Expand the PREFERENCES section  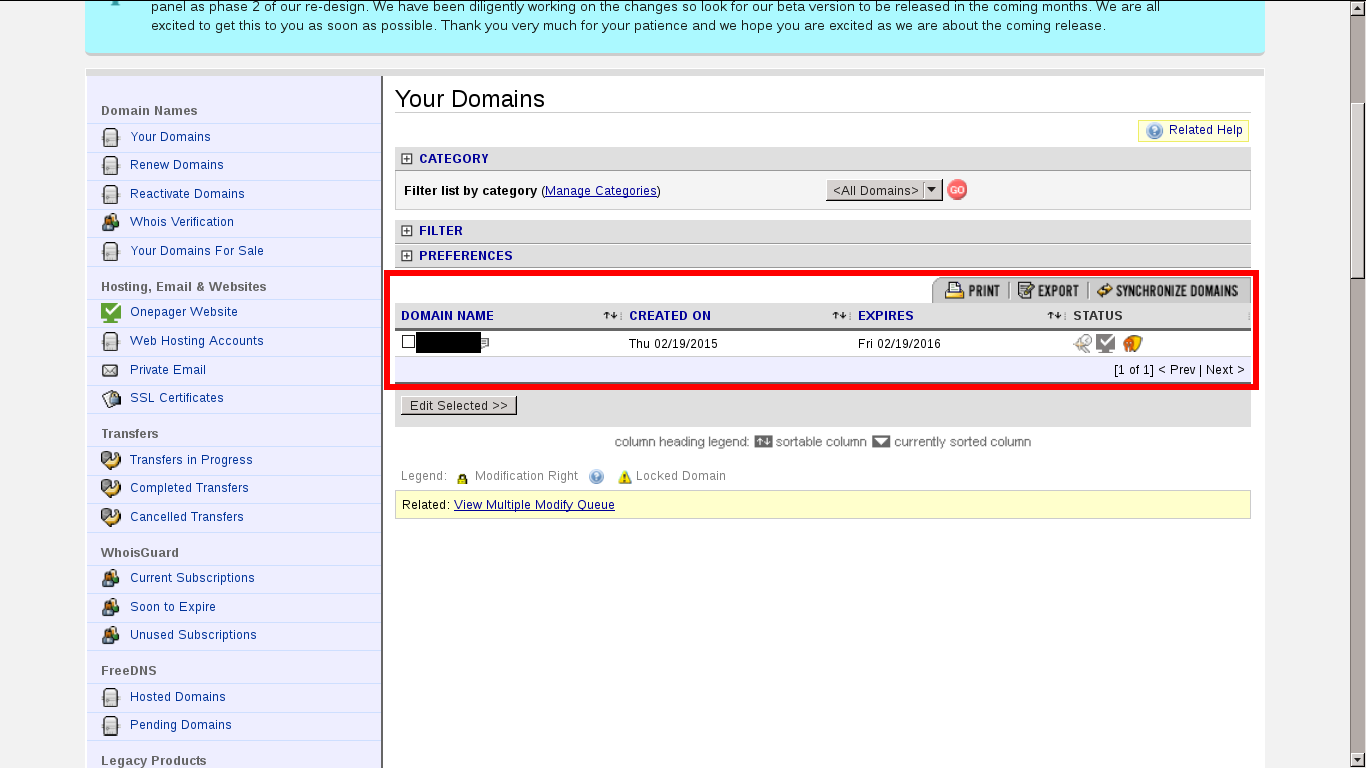pyautogui.click(x=406, y=256)
